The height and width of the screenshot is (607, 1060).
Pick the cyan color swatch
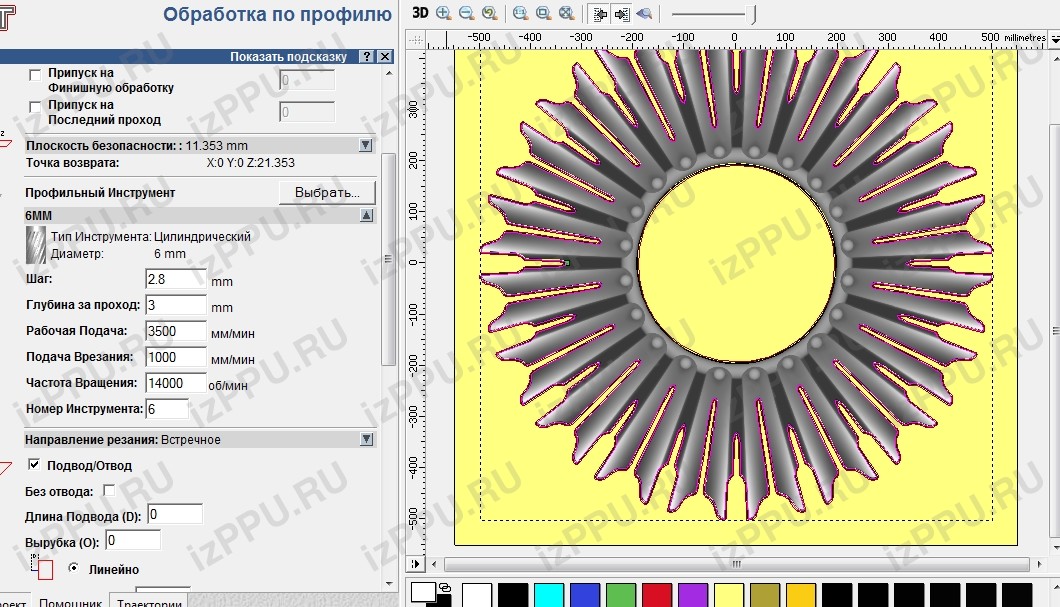pos(549,594)
